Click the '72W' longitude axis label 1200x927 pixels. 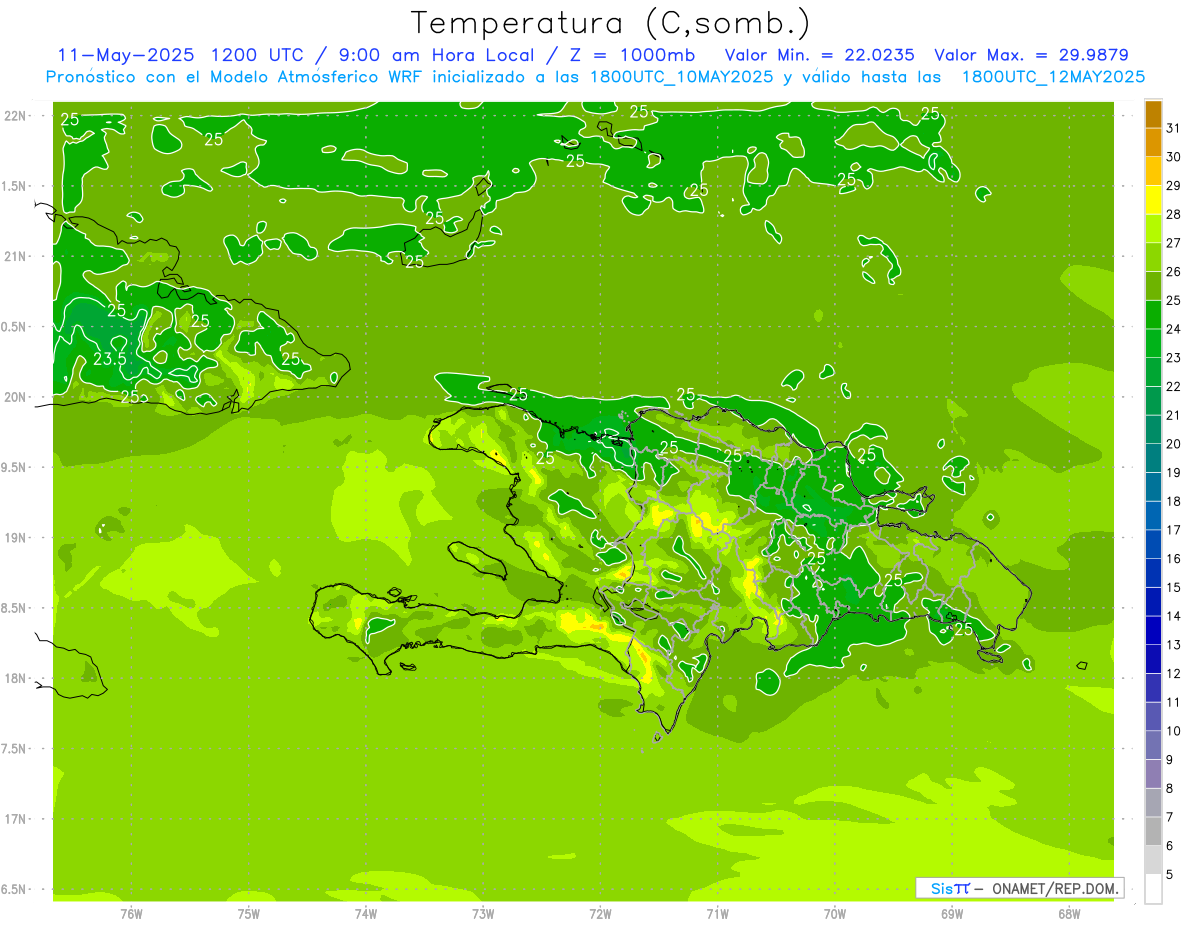pos(600,914)
